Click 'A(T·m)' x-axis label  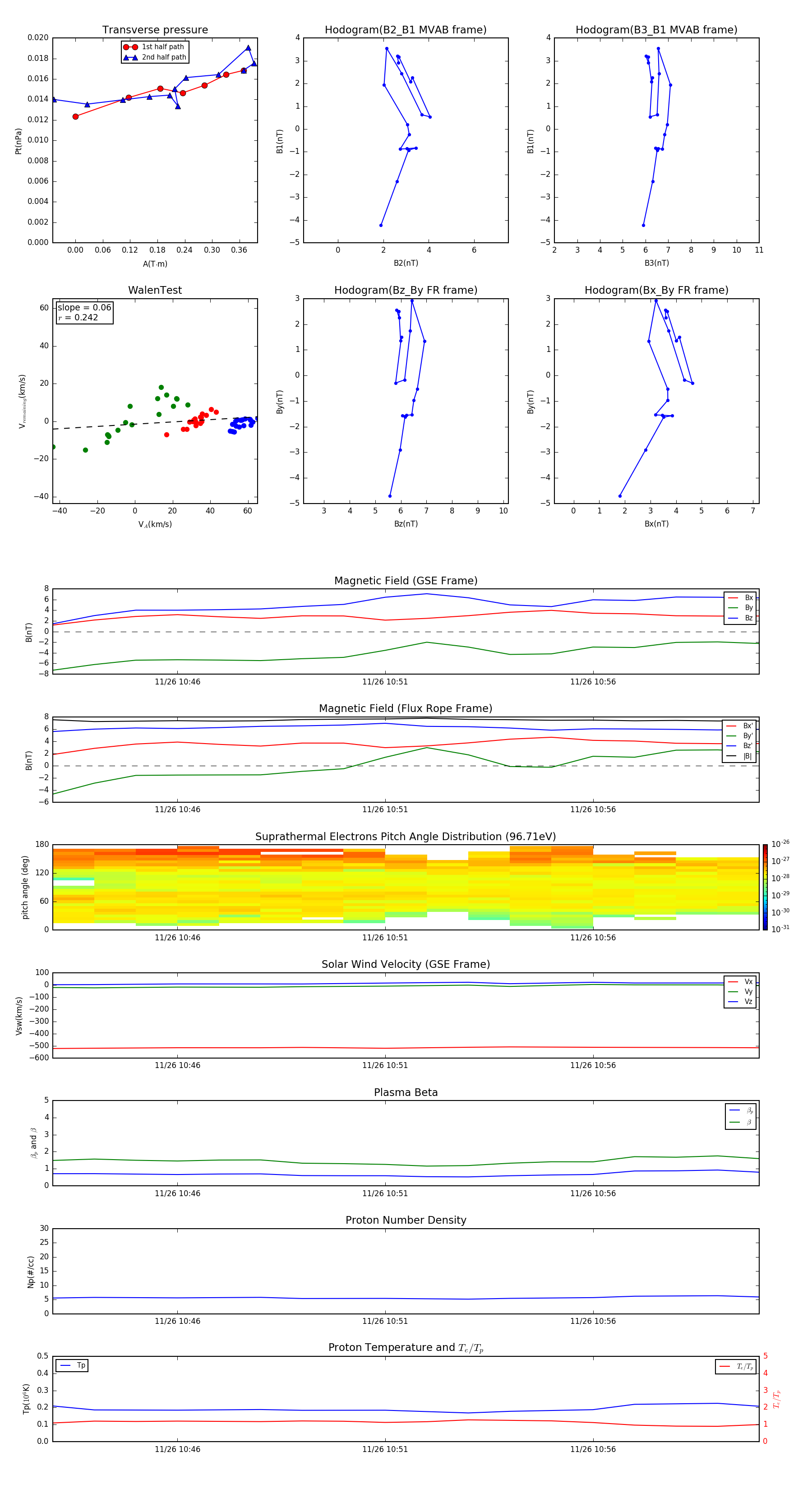(x=155, y=264)
